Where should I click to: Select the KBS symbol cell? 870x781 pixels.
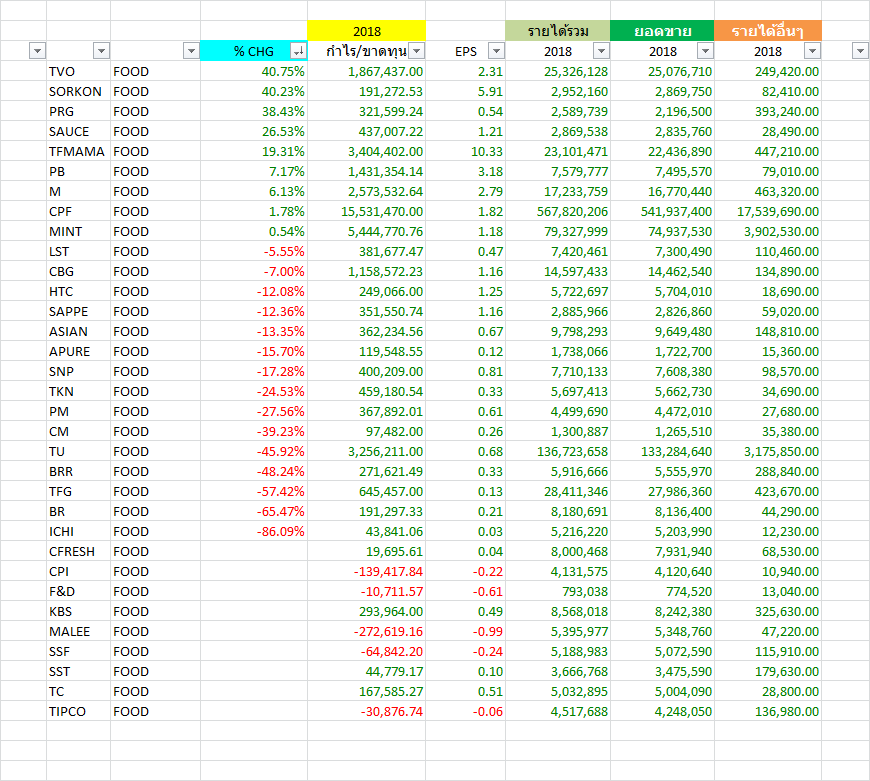click(78, 611)
